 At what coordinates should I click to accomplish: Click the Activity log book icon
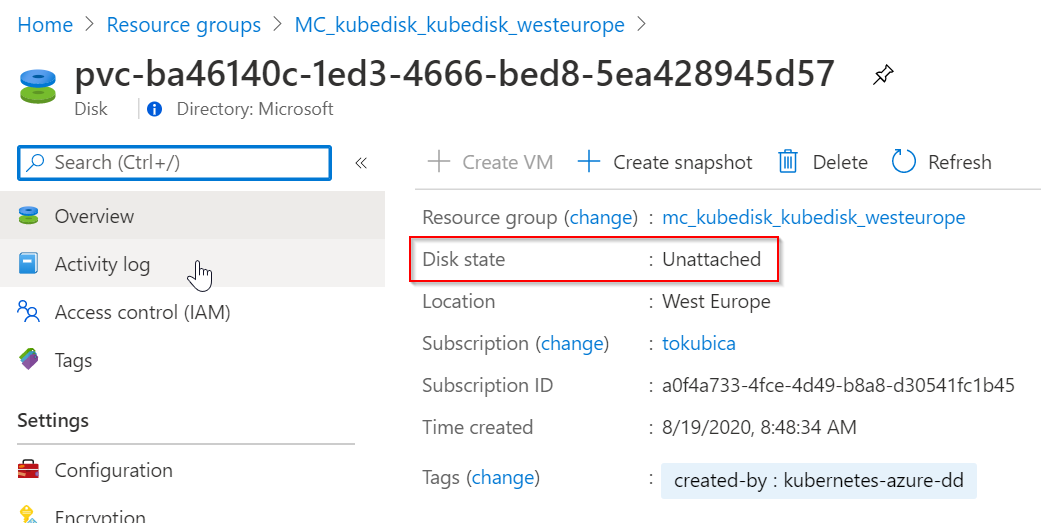tap(28, 264)
